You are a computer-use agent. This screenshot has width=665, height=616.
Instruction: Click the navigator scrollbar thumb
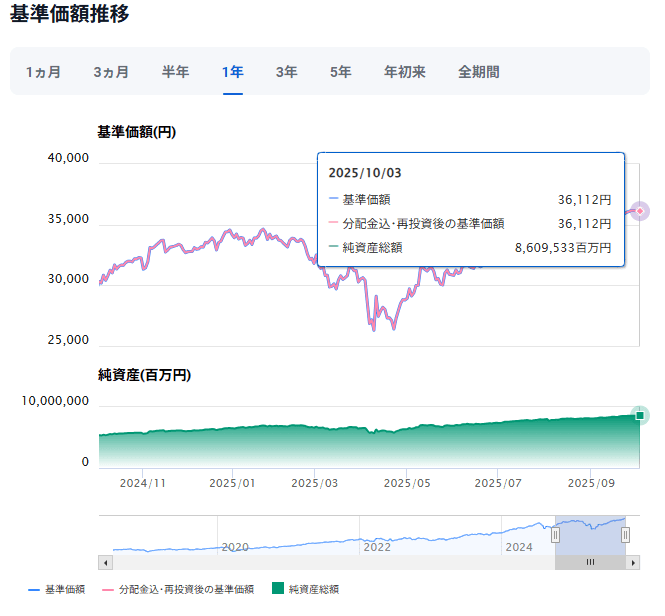(590, 562)
